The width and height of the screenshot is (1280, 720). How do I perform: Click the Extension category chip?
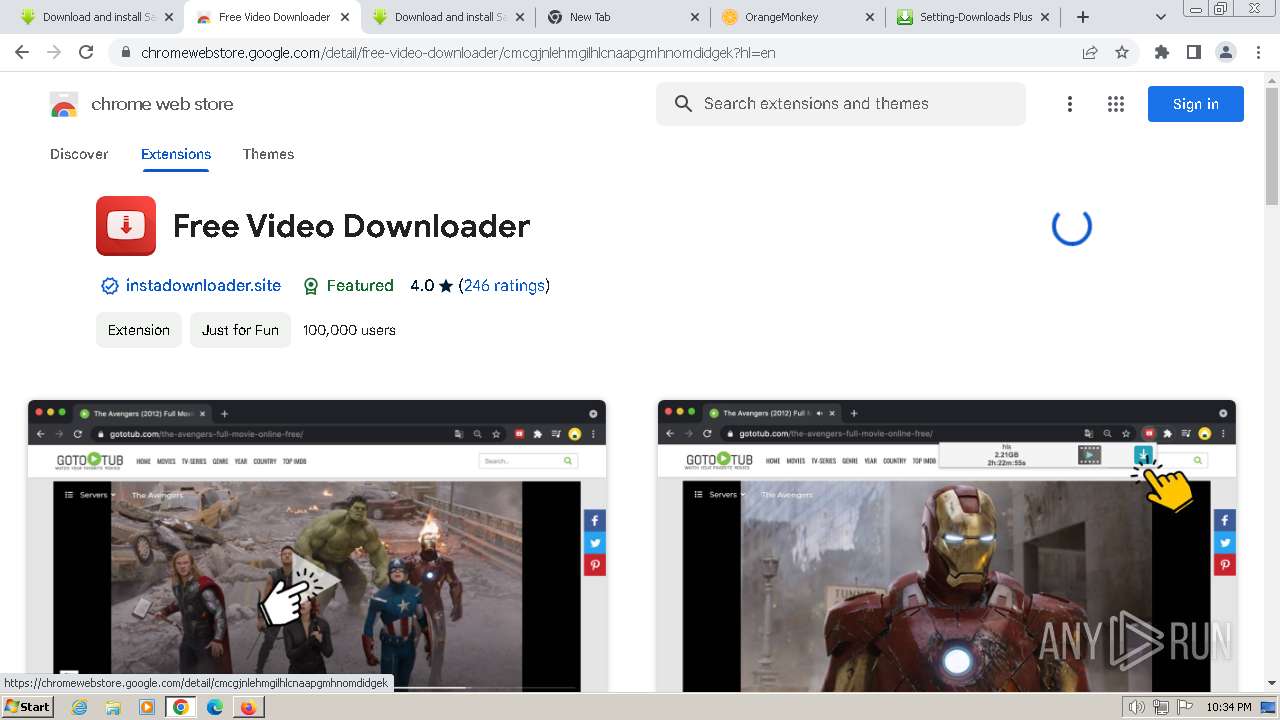(x=139, y=330)
